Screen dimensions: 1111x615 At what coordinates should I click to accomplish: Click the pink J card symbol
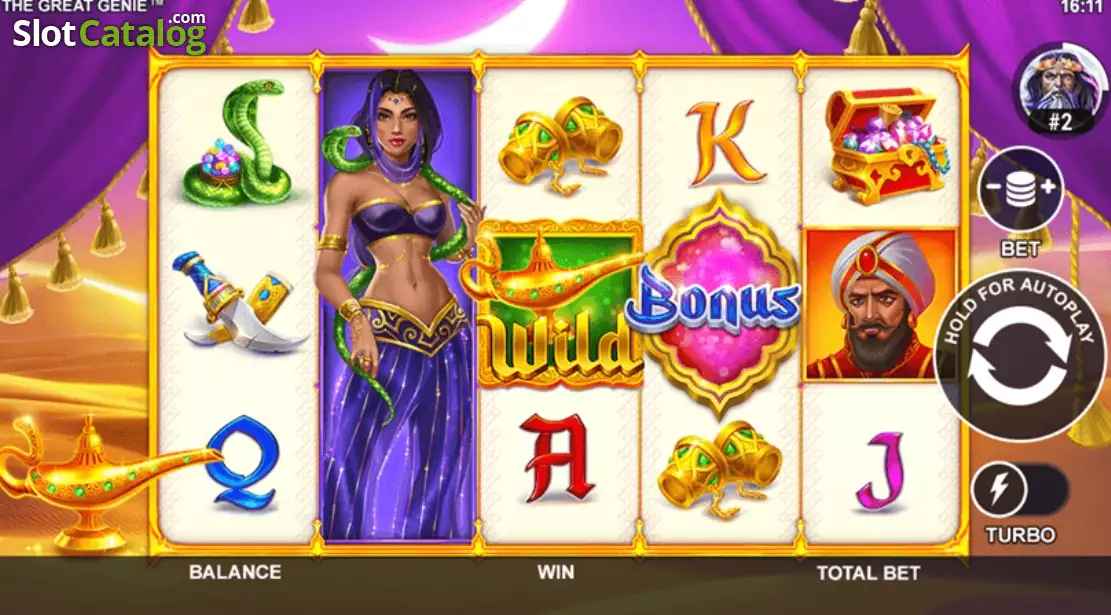tap(879, 471)
